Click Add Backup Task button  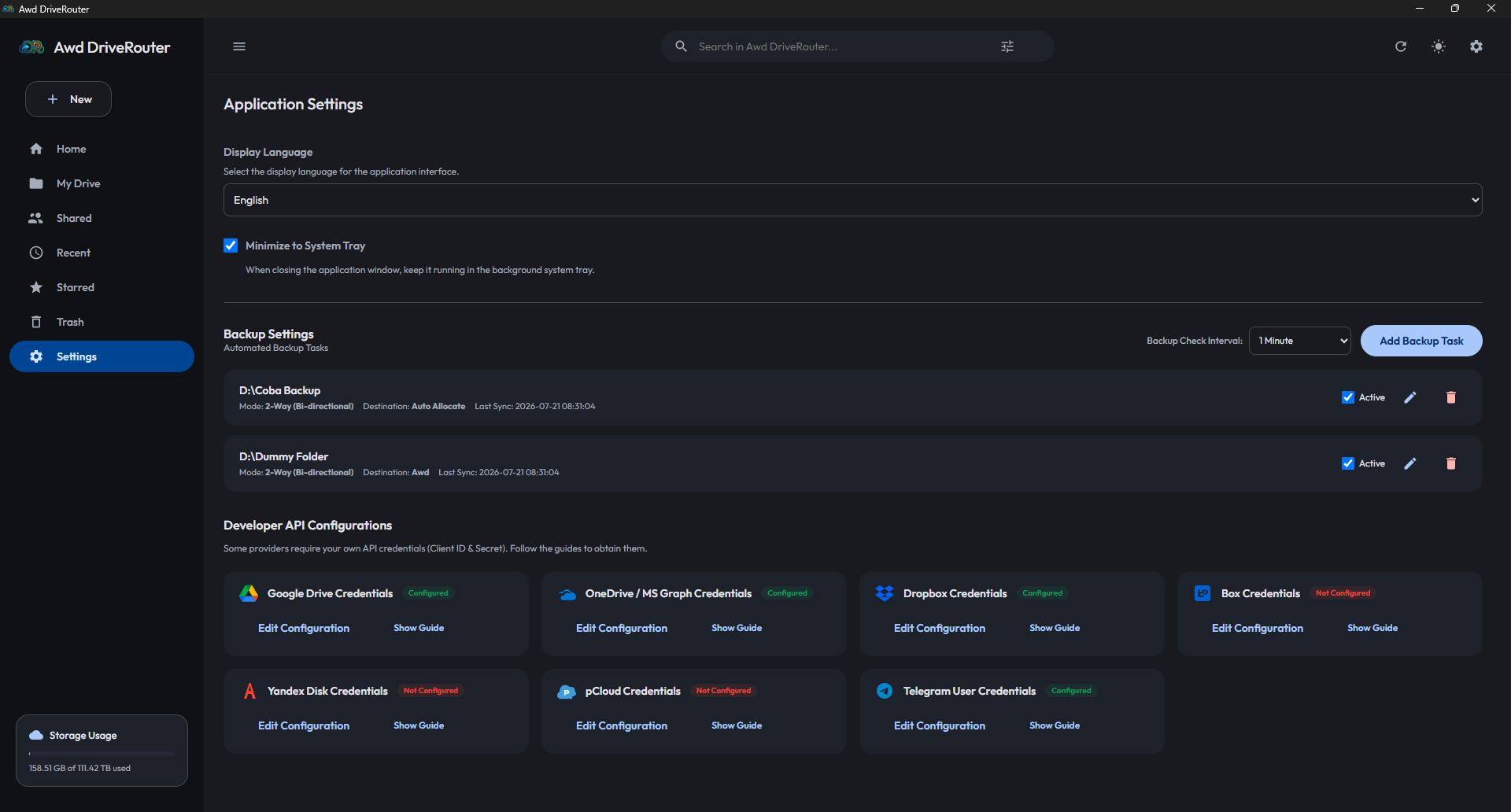[x=1421, y=341]
